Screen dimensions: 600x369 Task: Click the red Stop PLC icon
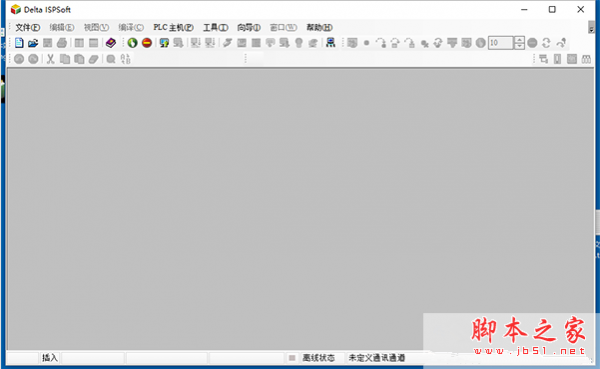pos(147,43)
